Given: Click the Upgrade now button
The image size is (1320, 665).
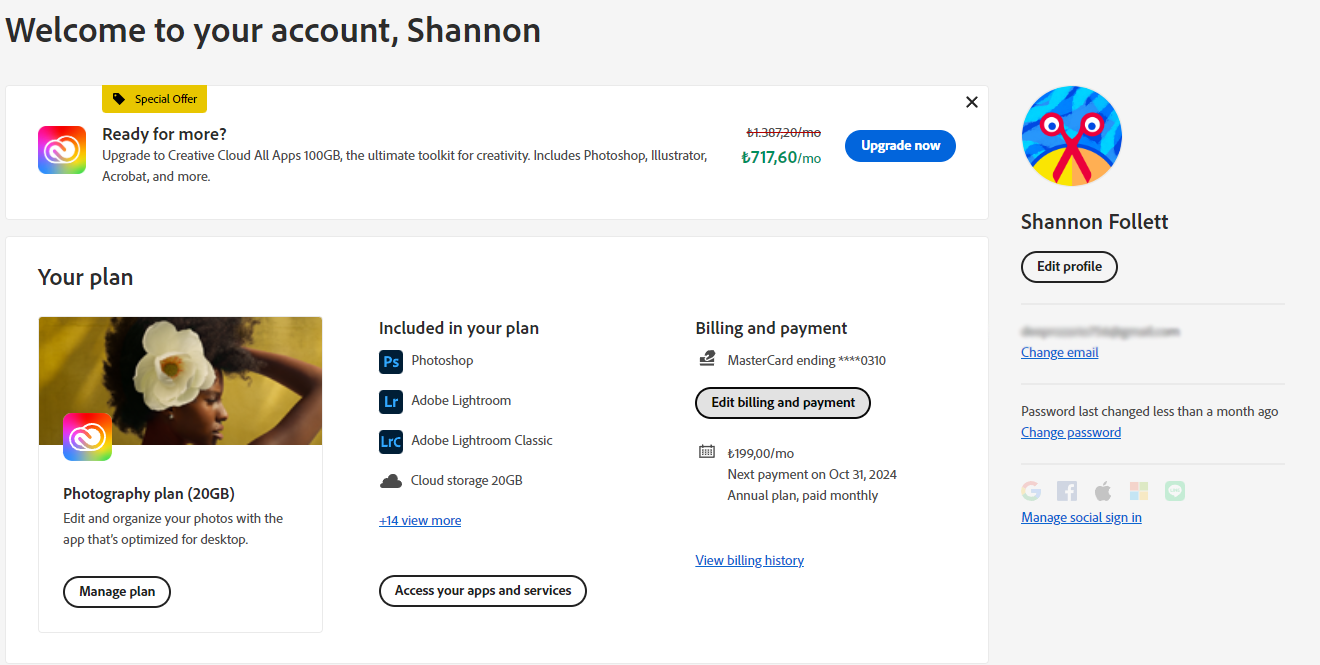Looking at the screenshot, I should click(x=900, y=146).
